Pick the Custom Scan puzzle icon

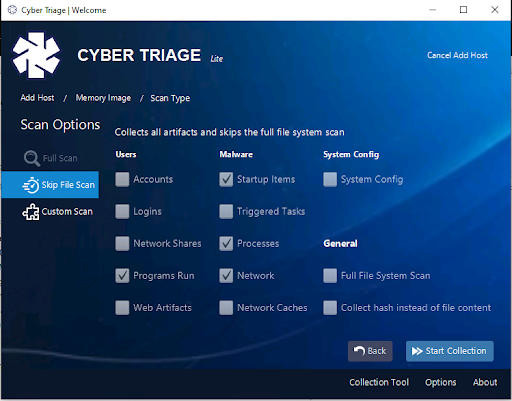31,212
